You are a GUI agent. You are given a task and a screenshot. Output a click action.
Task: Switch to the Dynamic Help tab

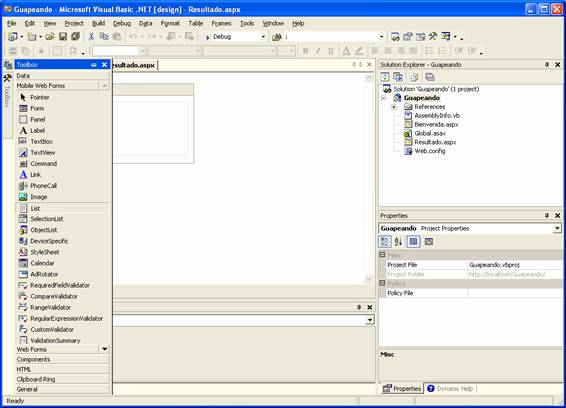pos(450,389)
